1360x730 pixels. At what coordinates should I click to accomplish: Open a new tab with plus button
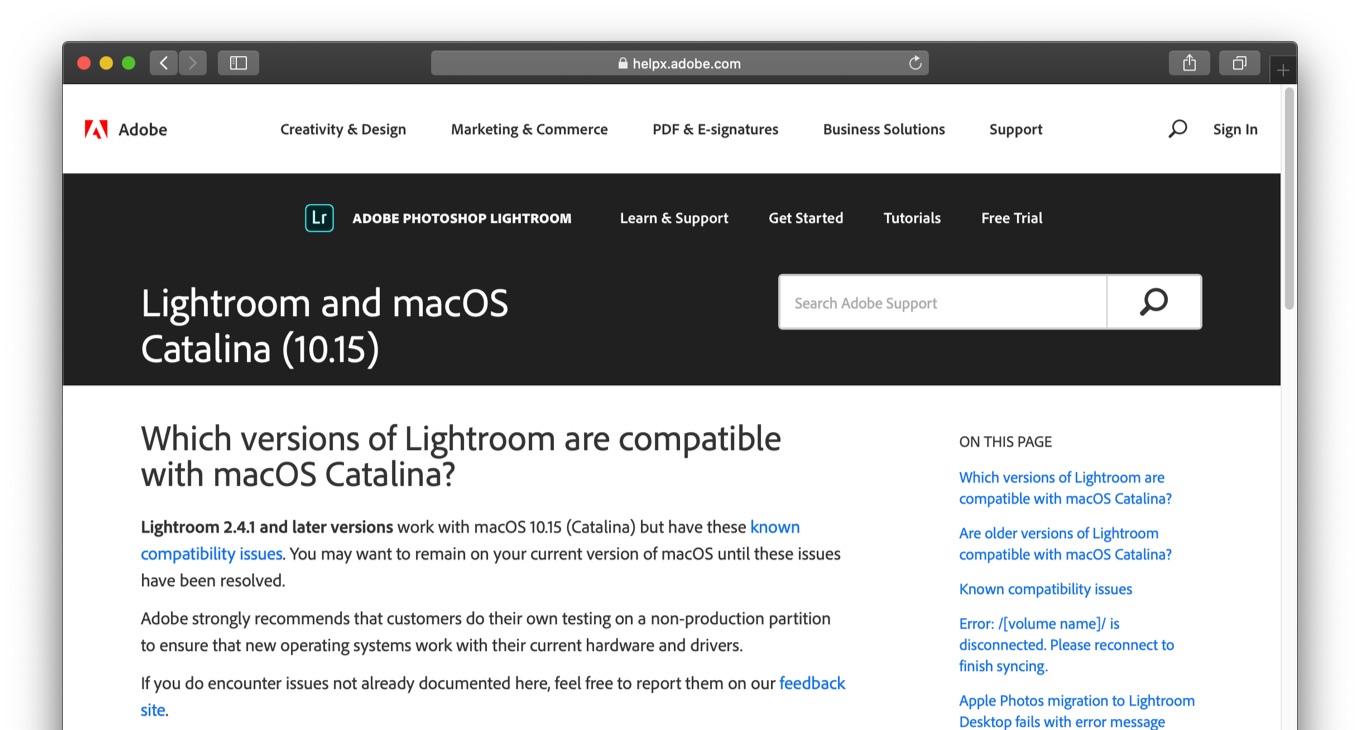pos(1283,71)
